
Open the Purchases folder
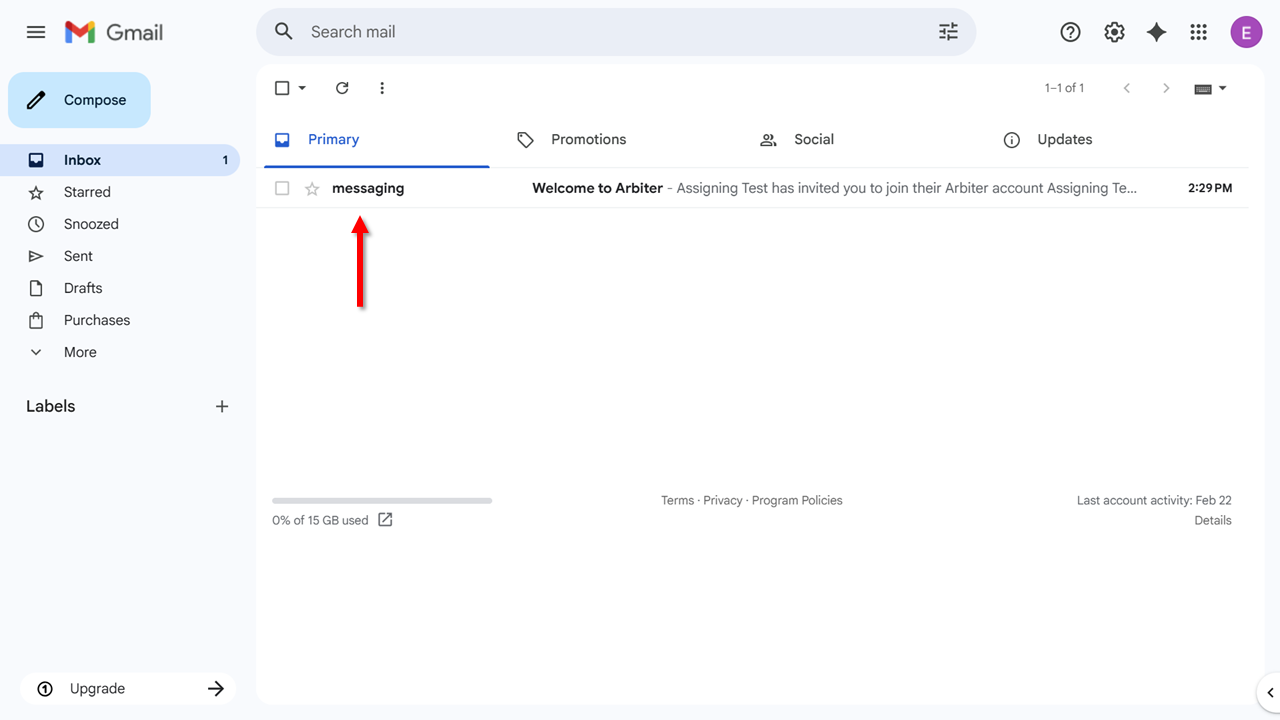coord(120,320)
